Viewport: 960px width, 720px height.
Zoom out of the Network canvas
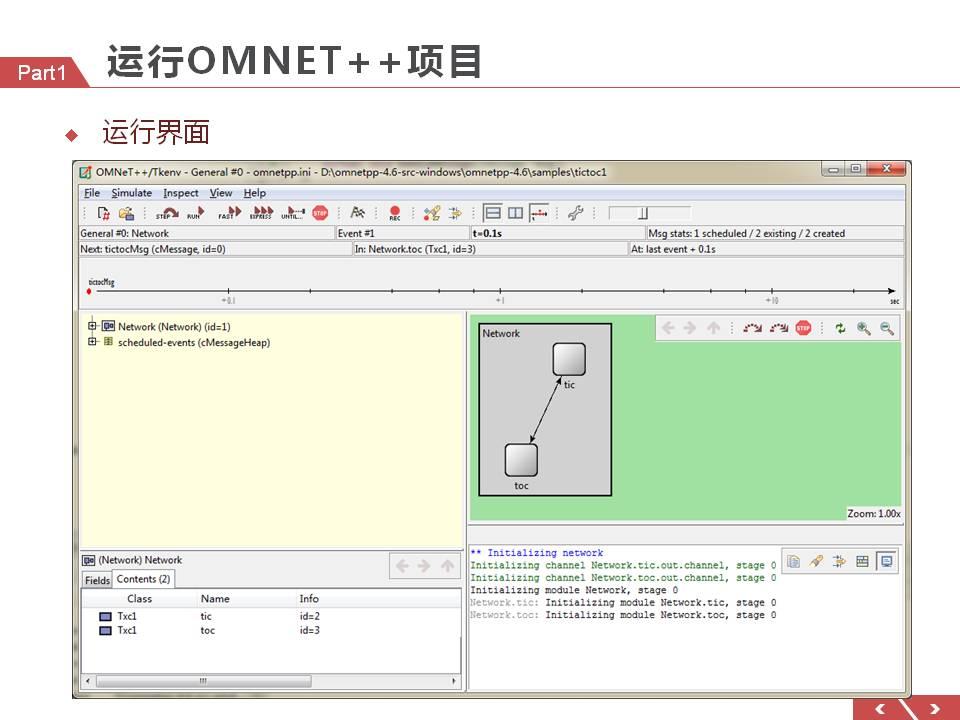tap(887, 327)
